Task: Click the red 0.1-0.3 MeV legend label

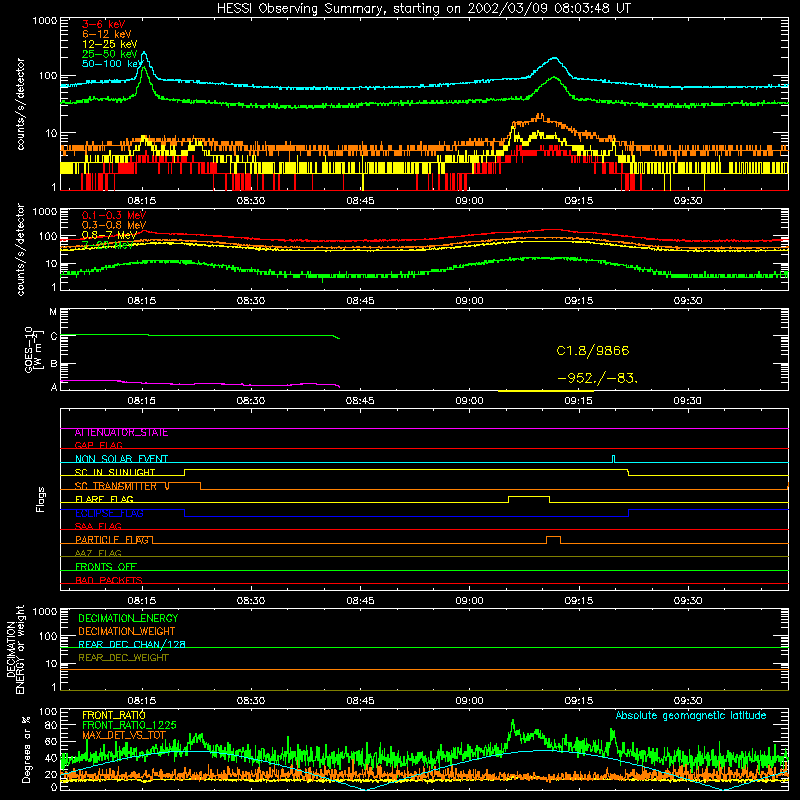Action: click(114, 215)
